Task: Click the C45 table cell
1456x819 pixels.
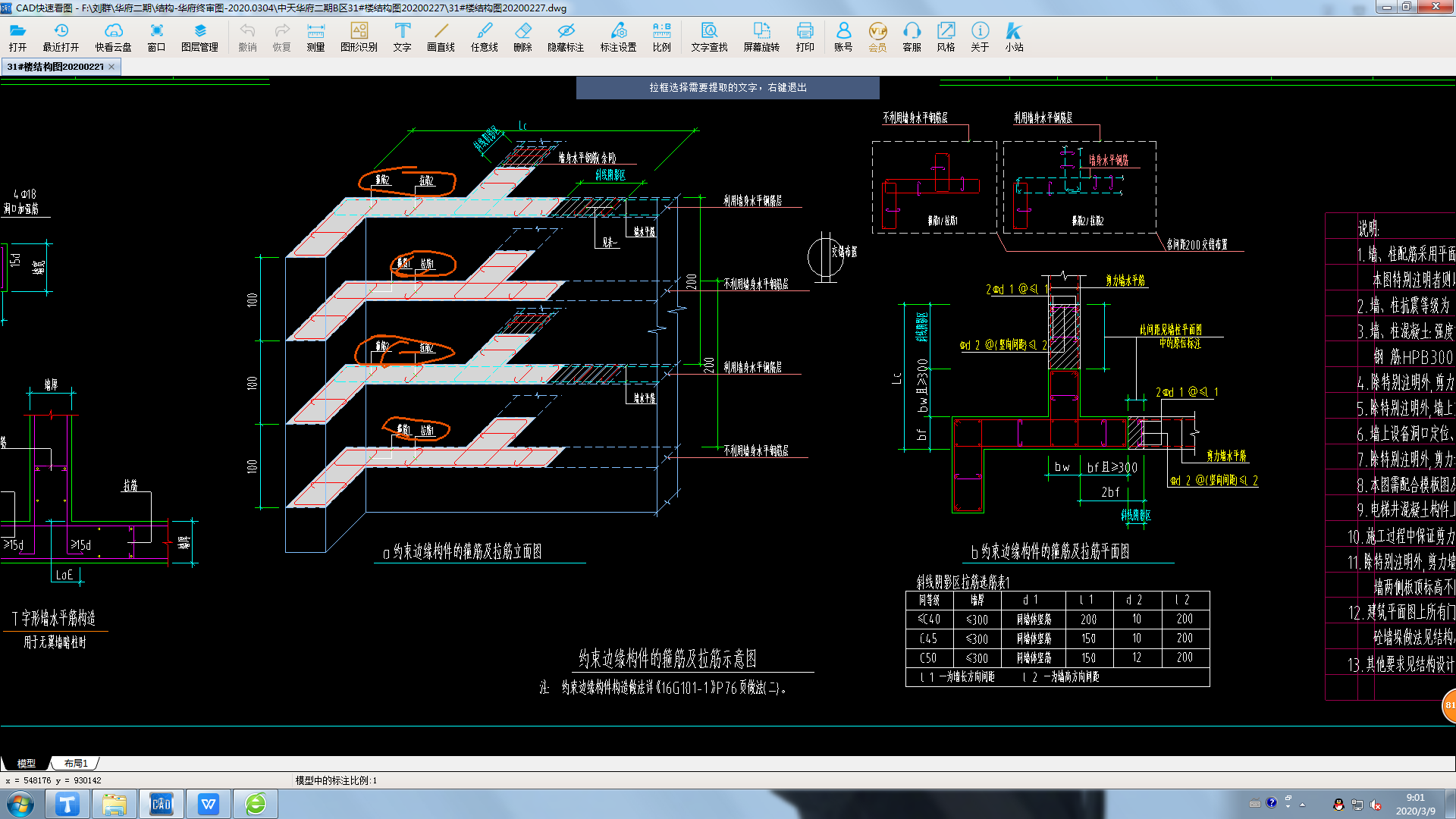Action: (x=929, y=639)
